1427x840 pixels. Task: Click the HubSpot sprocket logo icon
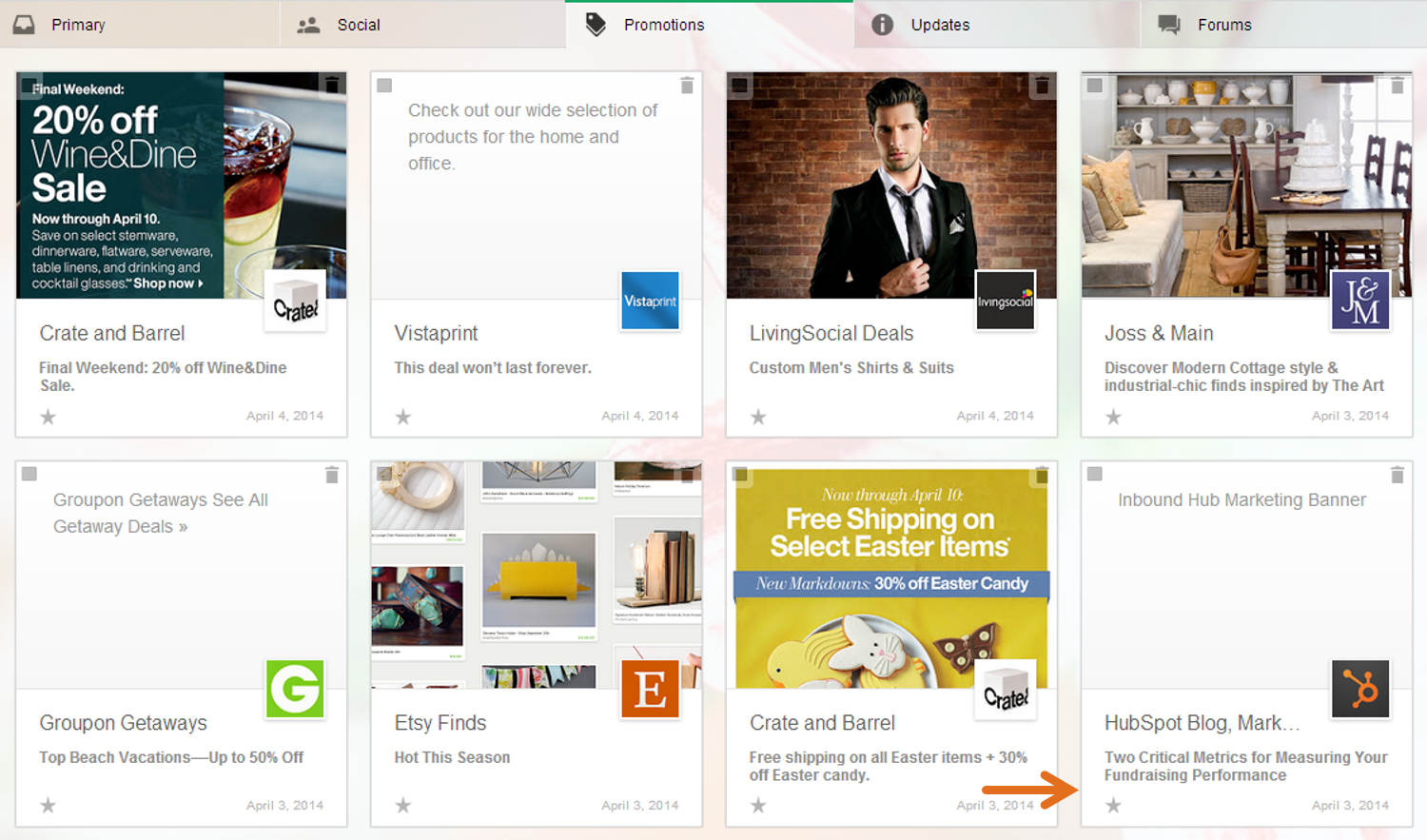pyautogui.click(x=1360, y=688)
